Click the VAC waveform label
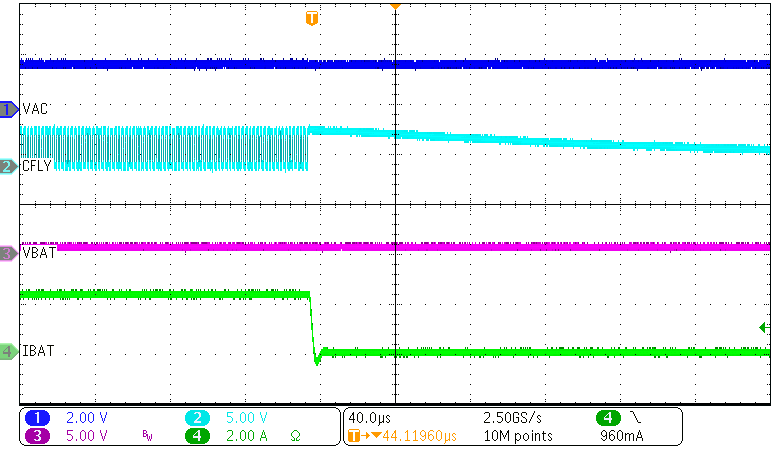777x449 pixels. pyautogui.click(x=35, y=109)
